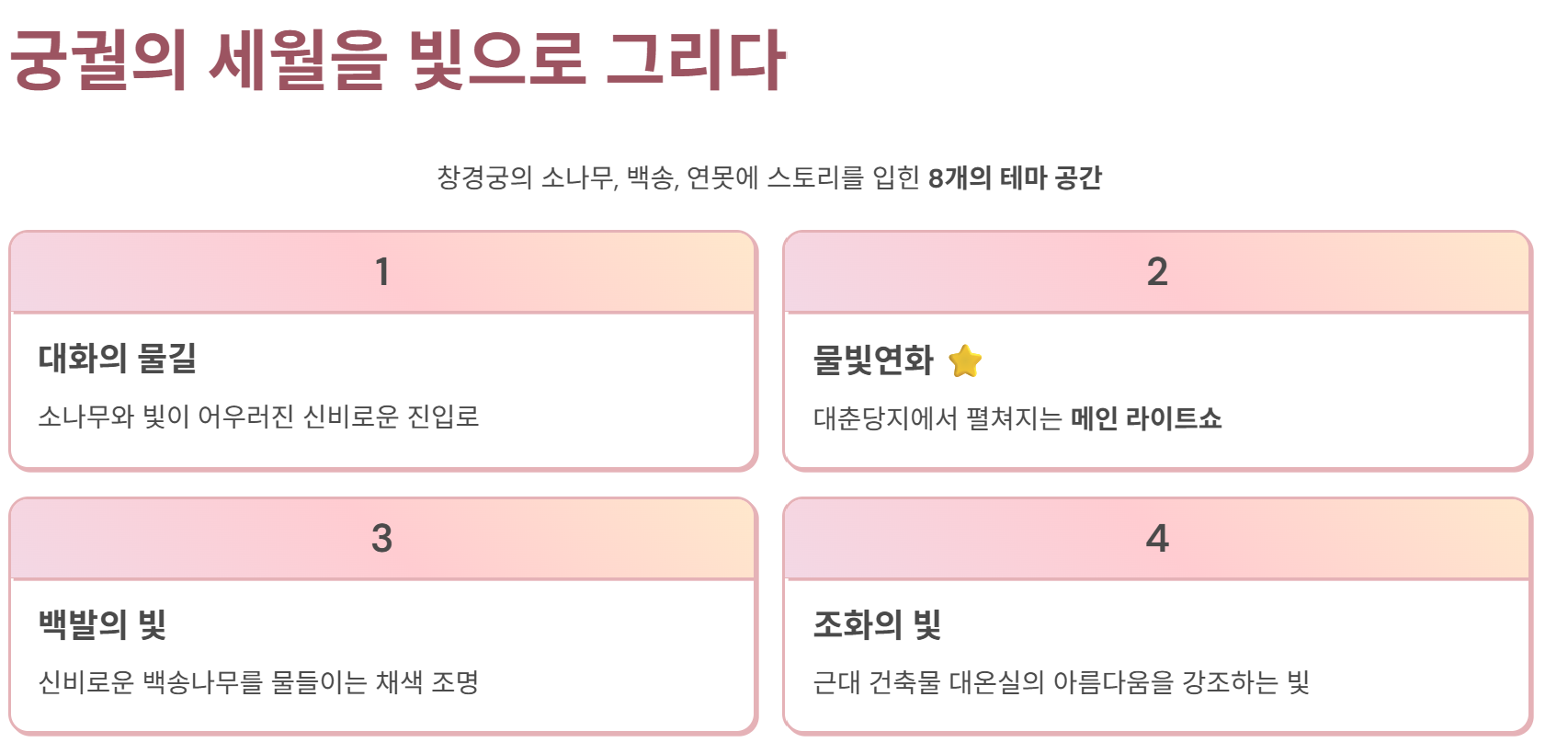The width and height of the screenshot is (1568, 754).
Task: Click description 신비로운 백송나무를 물들이는 채색 조명
Action: [x=258, y=682]
